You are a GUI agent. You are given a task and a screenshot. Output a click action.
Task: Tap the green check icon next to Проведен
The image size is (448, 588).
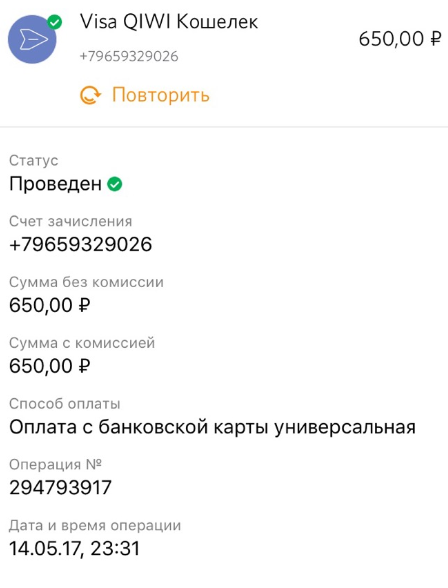115,184
